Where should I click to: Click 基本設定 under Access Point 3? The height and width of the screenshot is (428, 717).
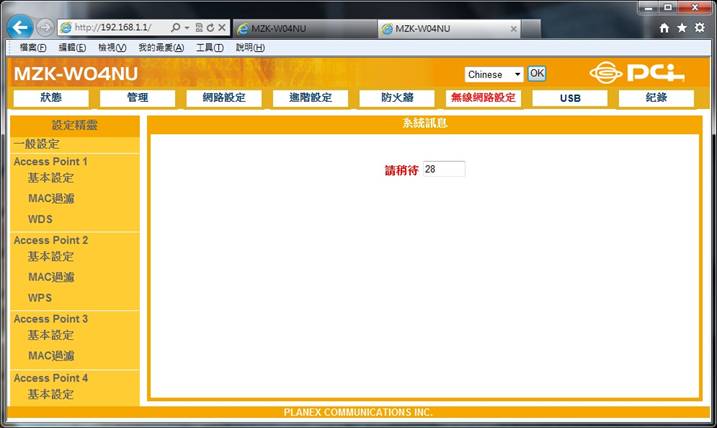(51, 335)
